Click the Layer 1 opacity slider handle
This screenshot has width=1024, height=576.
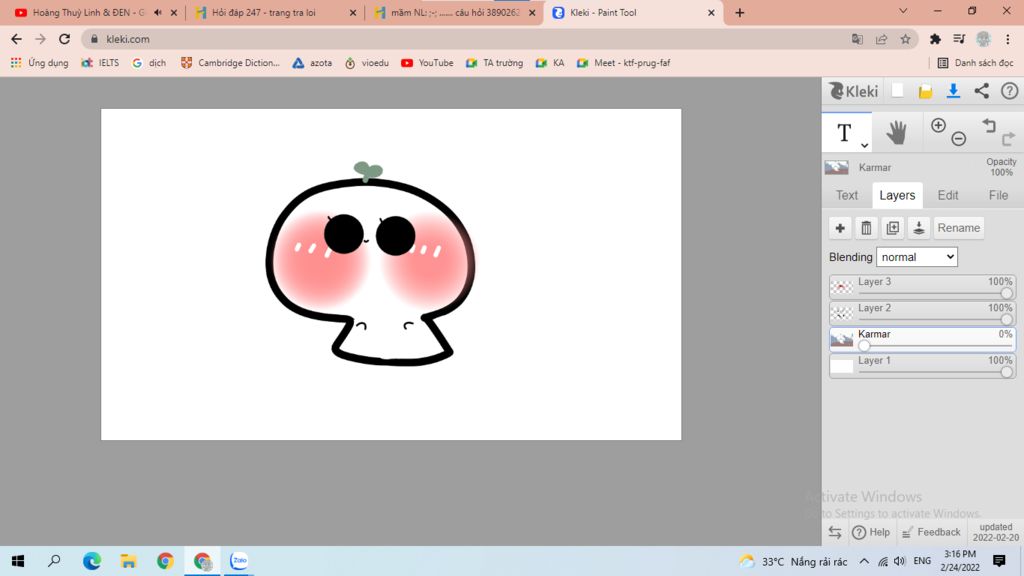(x=1006, y=372)
